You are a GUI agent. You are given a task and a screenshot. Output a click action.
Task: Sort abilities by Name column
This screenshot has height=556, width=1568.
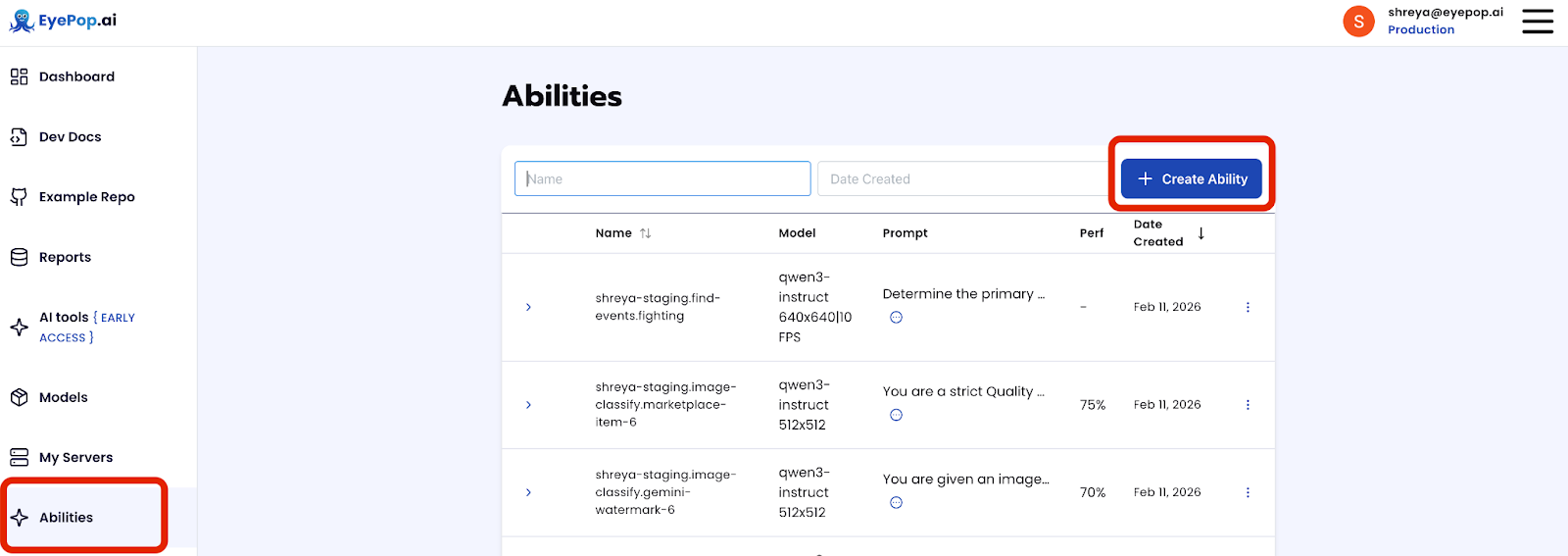pos(645,233)
